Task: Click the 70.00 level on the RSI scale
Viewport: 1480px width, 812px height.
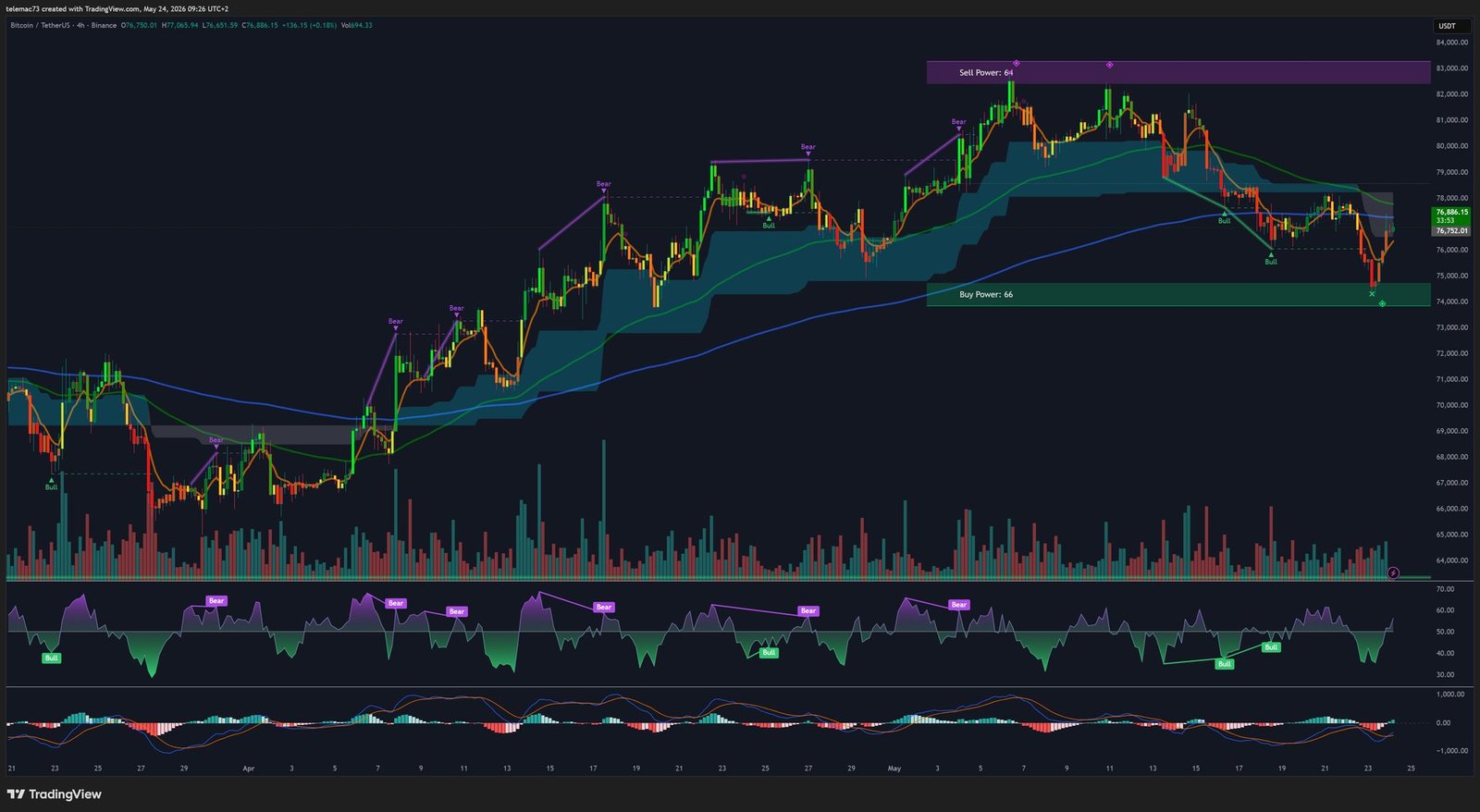Action: pos(1446,589)
